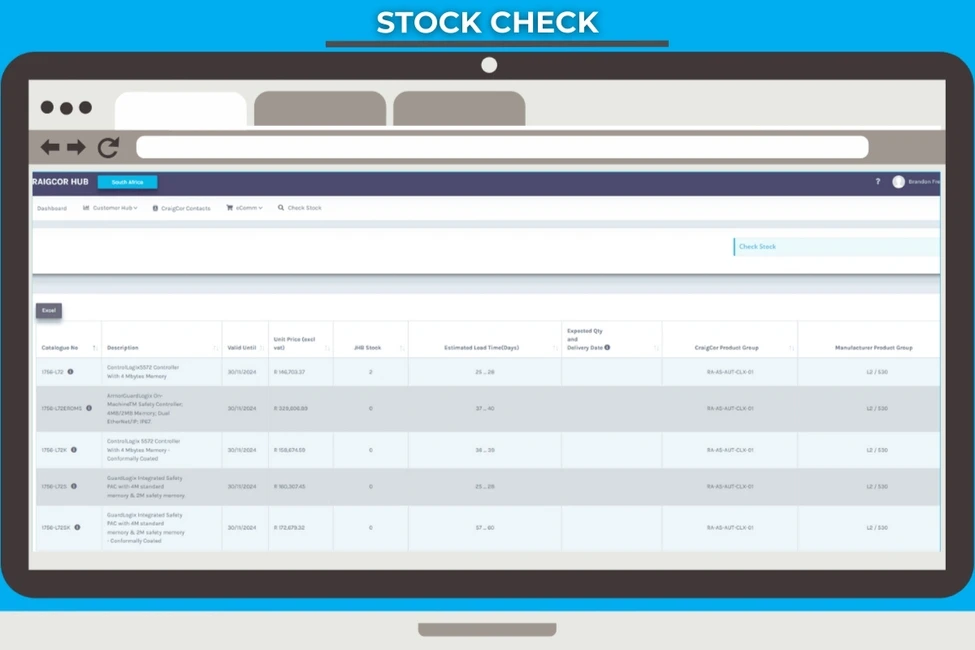Reload the page with the refresh icon
The height and width of the screenshot is (650, 975).
[x=108, y=147]
